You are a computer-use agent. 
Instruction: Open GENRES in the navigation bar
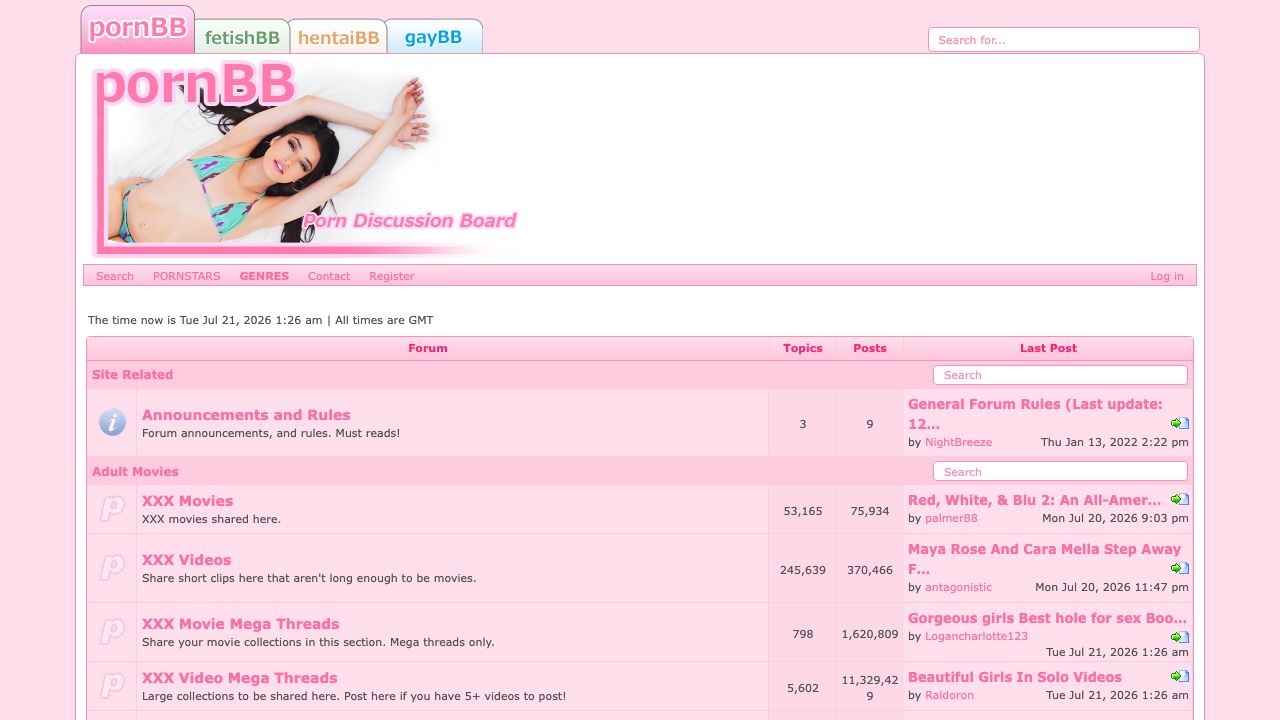point(264,276)
